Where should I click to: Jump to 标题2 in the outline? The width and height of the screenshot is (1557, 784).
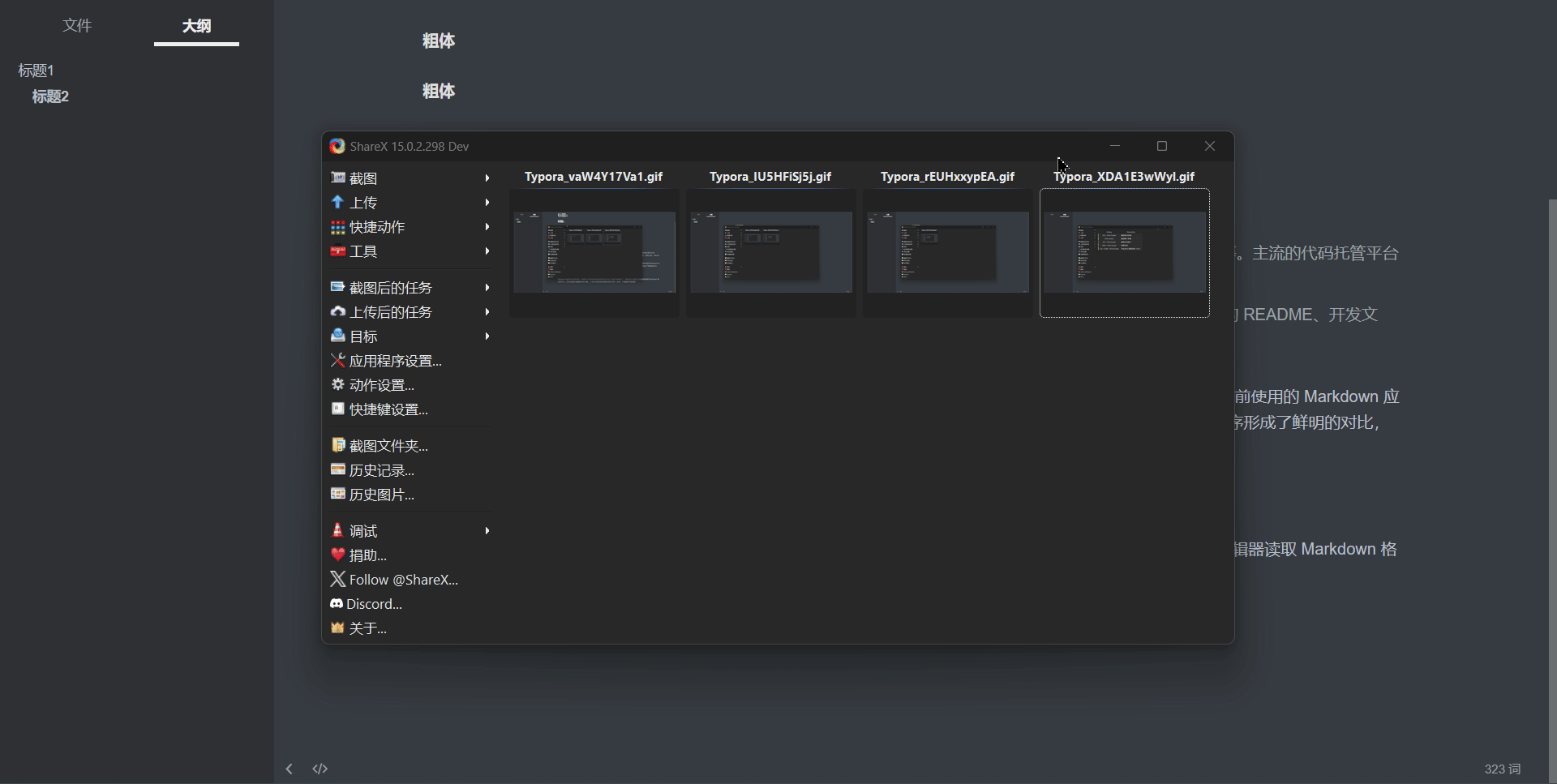coord(50,96)
